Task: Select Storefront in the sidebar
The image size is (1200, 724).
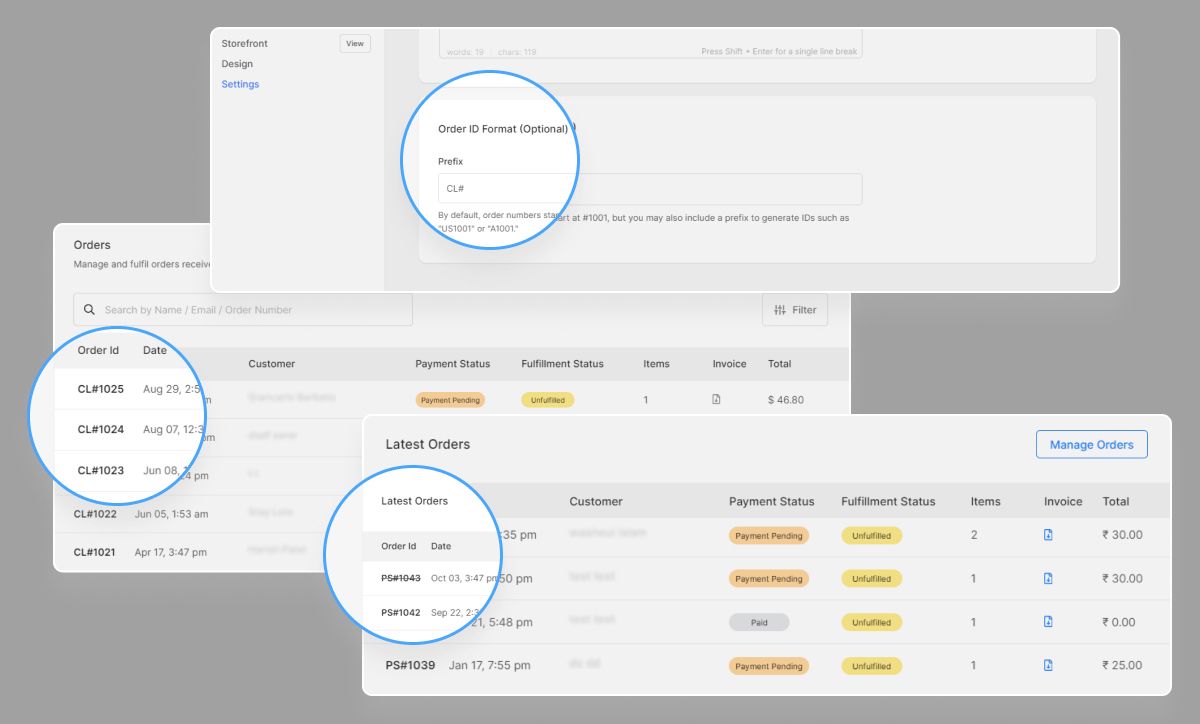Action: pos(245,43)
